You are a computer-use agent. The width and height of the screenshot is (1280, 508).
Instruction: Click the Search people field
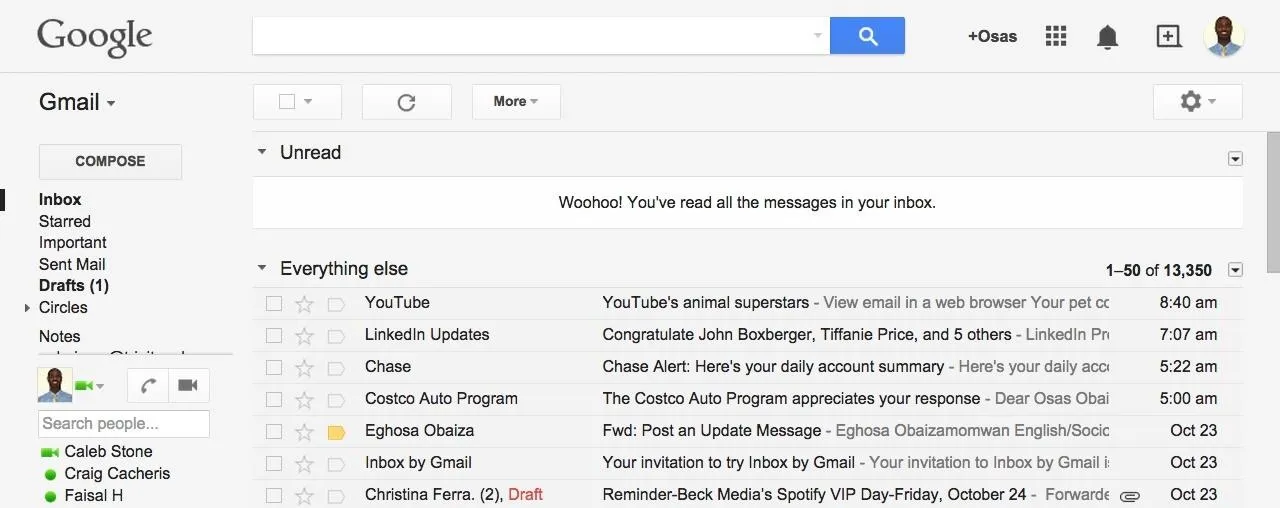click(124, 424)
